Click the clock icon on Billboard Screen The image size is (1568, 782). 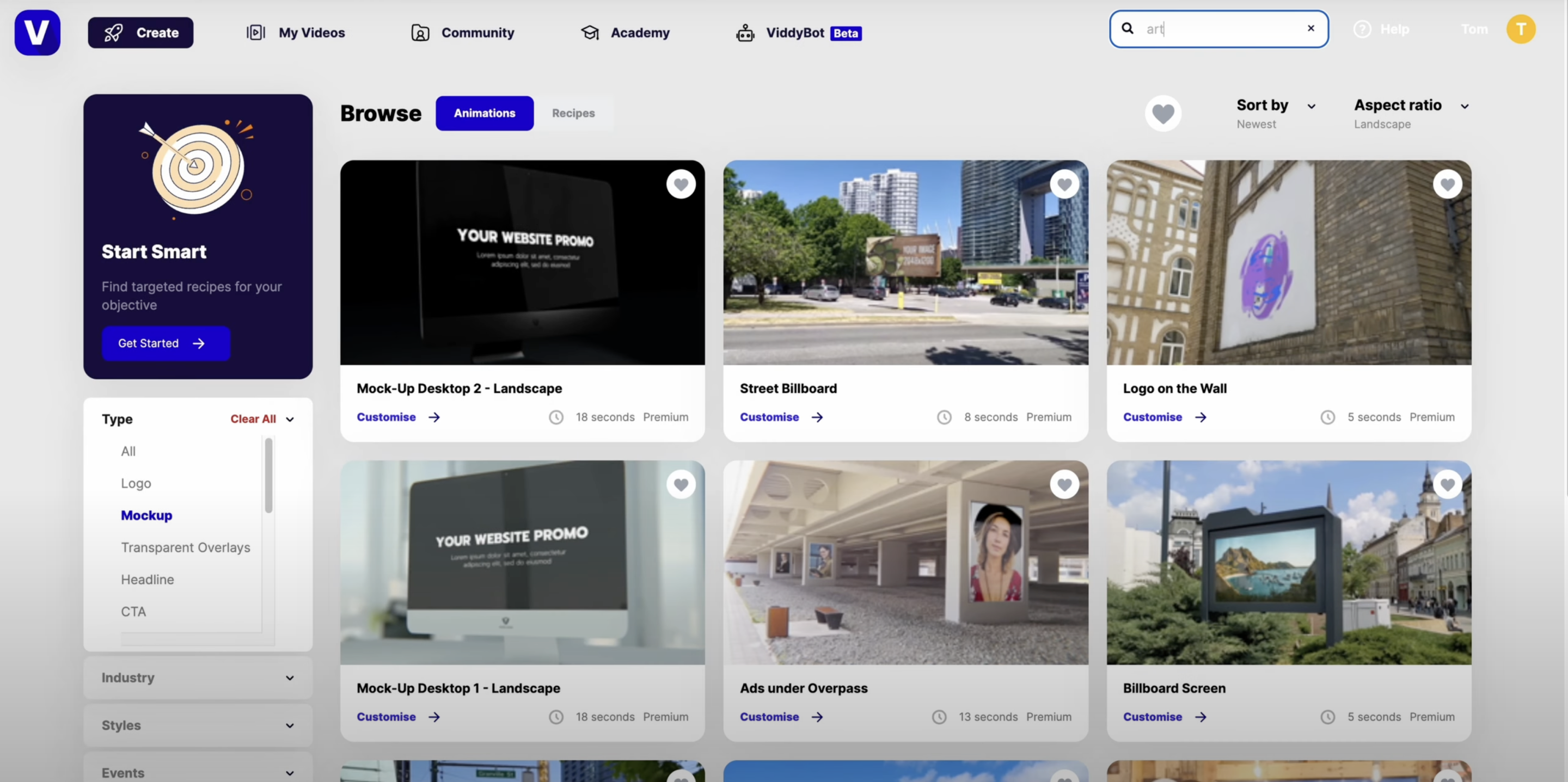(1327, 717)
